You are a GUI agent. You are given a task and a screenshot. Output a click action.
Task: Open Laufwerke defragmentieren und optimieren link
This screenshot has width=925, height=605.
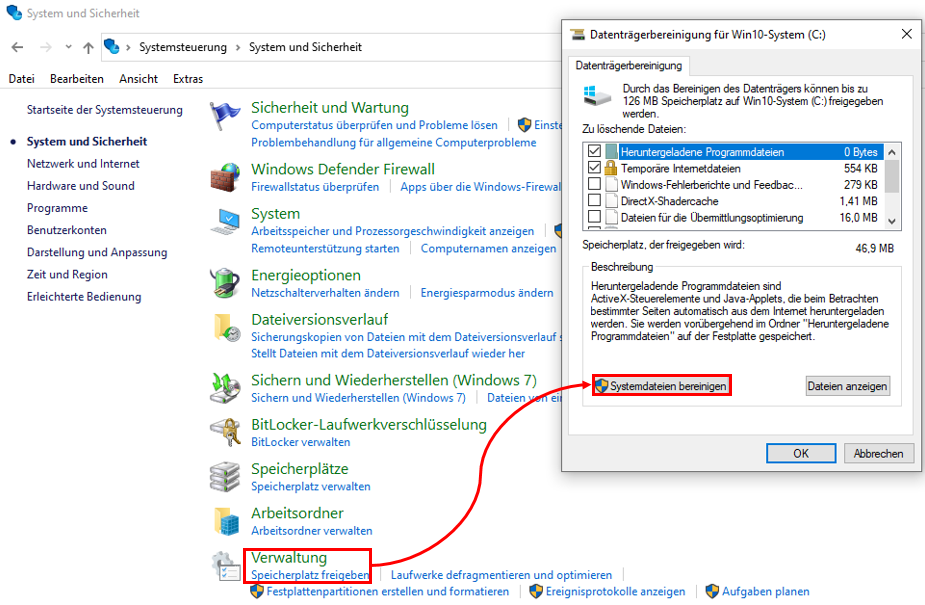[x=501, y=575]
